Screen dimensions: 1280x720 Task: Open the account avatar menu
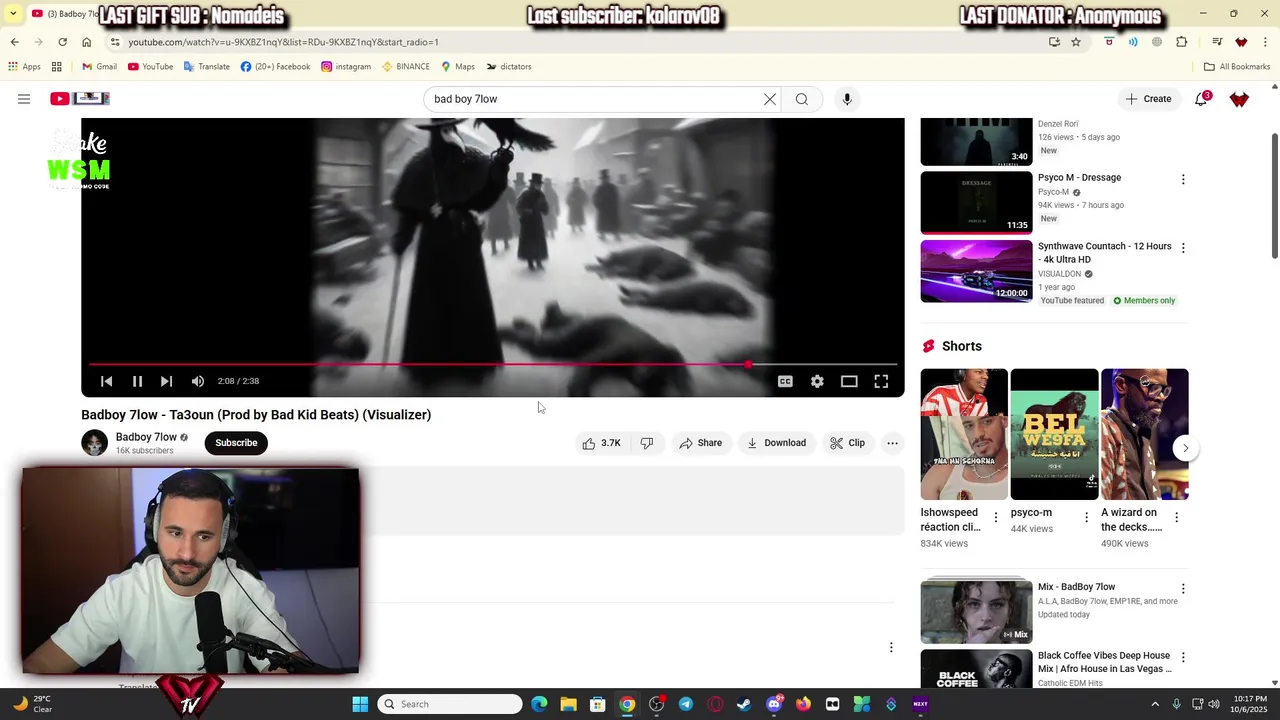(x=1239, y=99)
